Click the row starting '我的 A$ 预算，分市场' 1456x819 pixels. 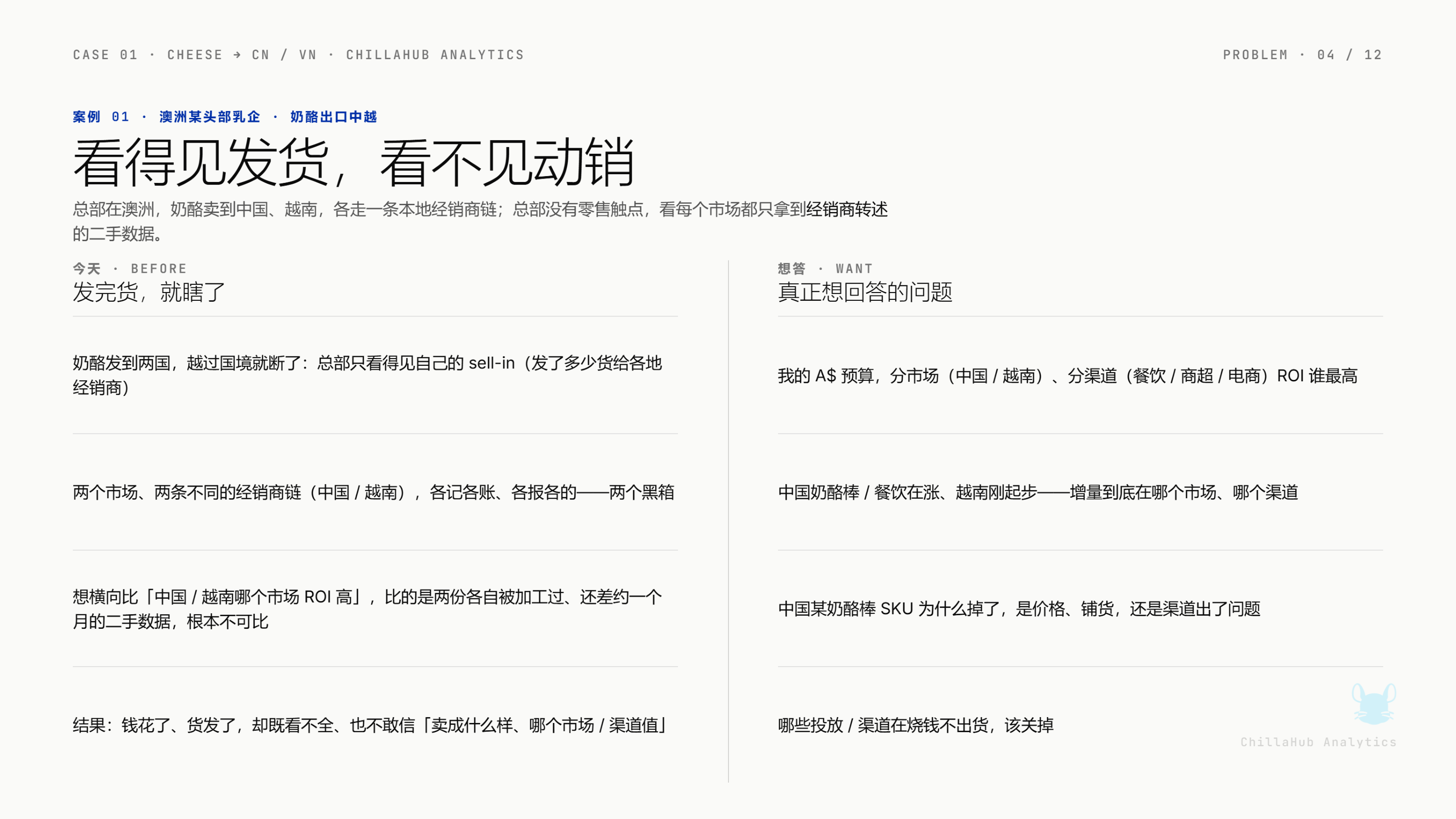[1080, 376]
